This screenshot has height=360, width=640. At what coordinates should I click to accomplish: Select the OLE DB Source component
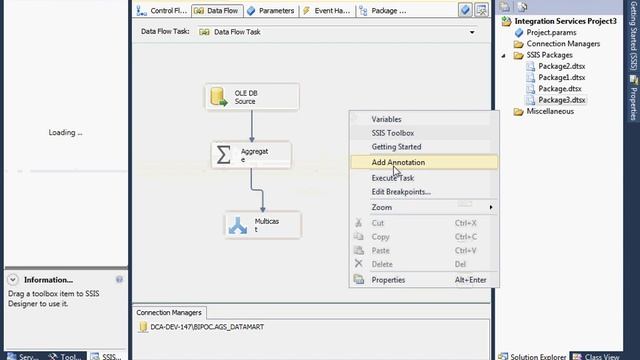click(252, 97)
